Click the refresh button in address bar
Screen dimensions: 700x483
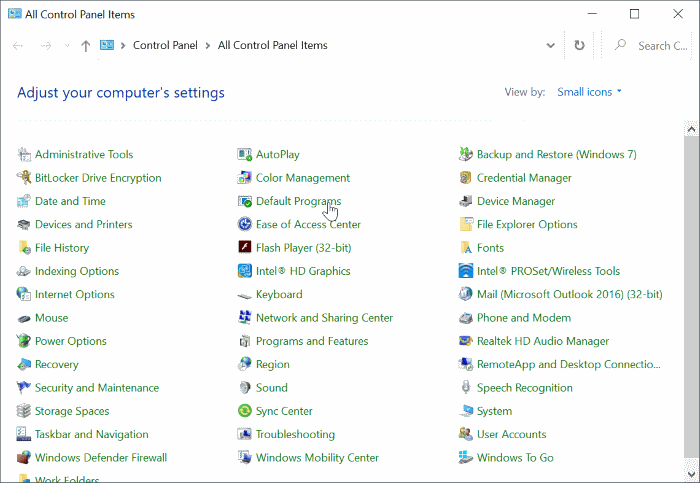tap(579, 46)
